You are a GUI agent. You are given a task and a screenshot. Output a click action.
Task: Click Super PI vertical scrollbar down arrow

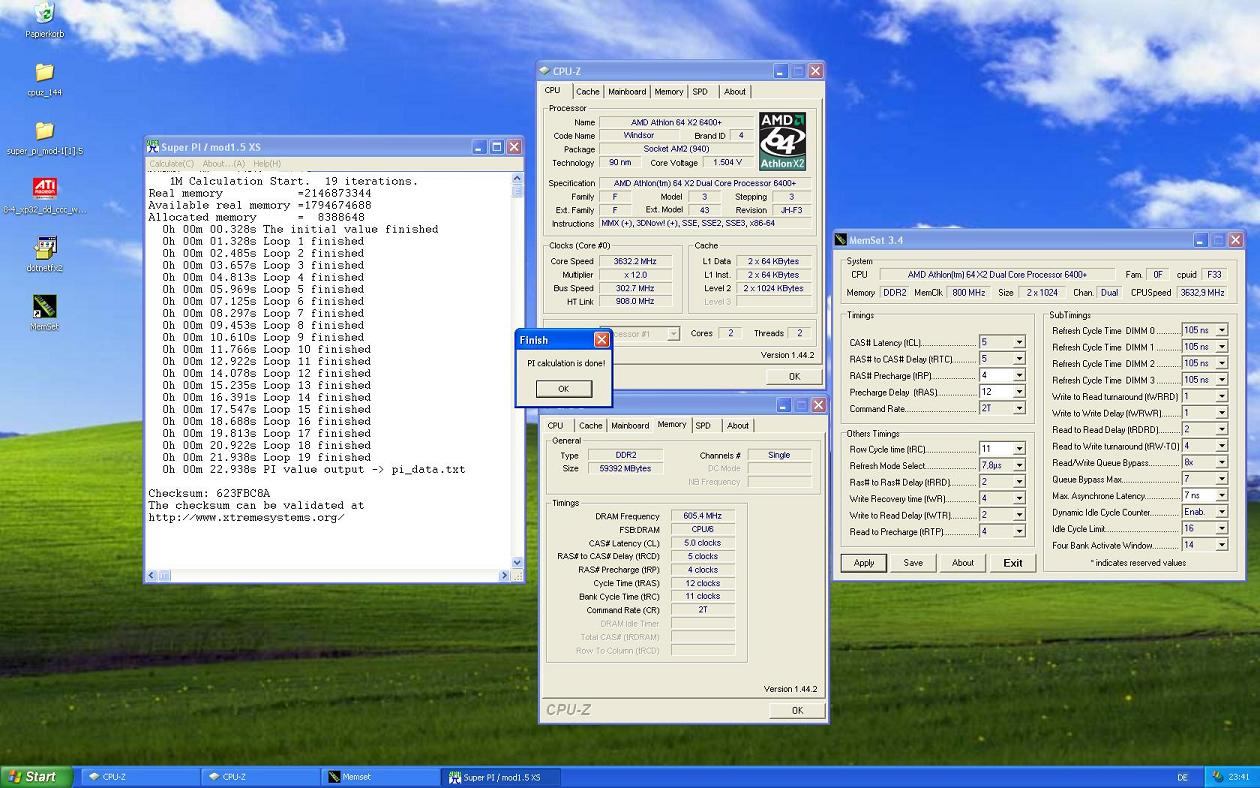click(x=517, y=563)
